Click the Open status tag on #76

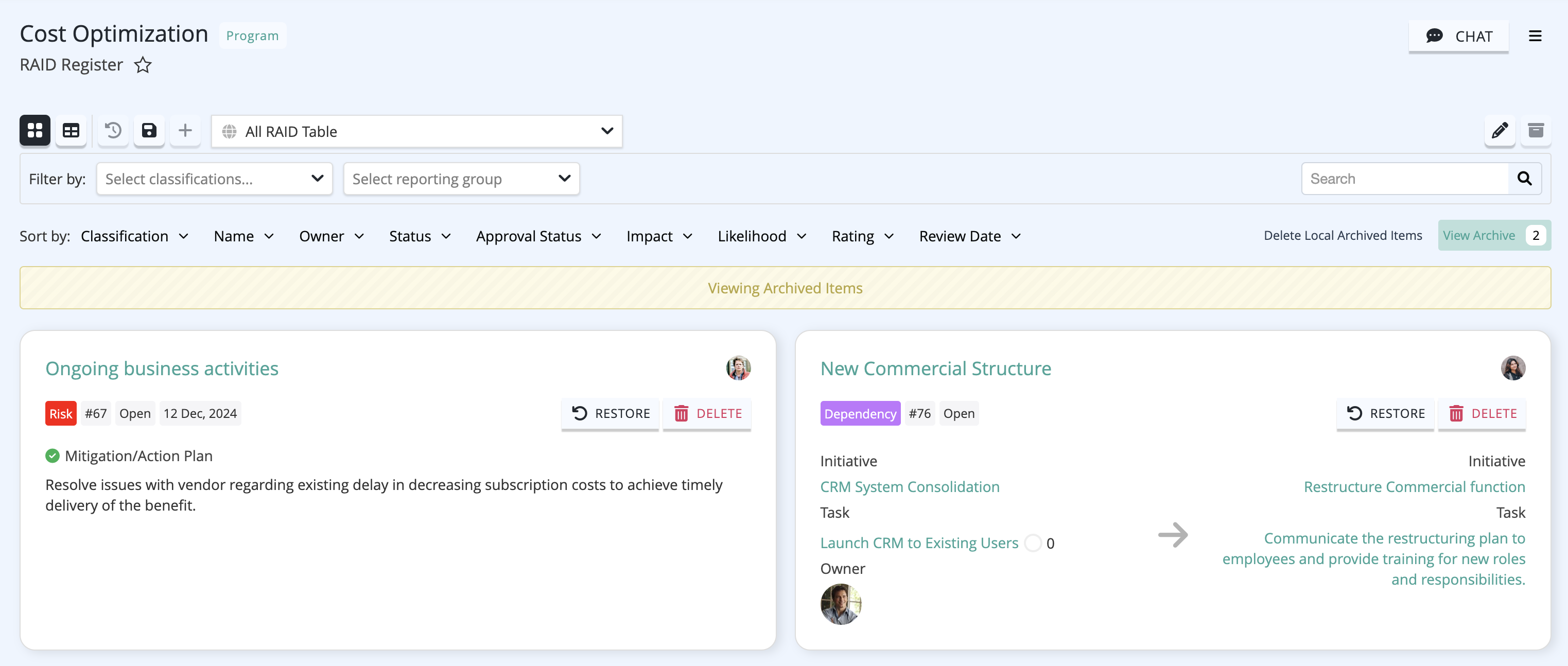pyautogui.click(x=959, y=413)
